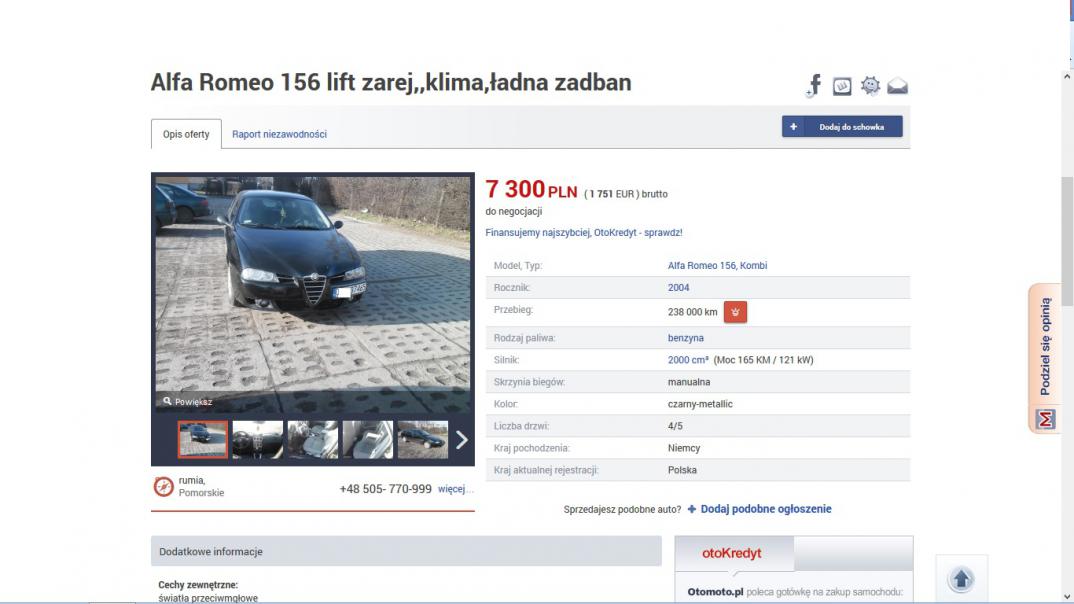This screenshot has width=1074, height=604.
Task: Select the fourth thumbnail with grey seat
Action: click(368, 439)
